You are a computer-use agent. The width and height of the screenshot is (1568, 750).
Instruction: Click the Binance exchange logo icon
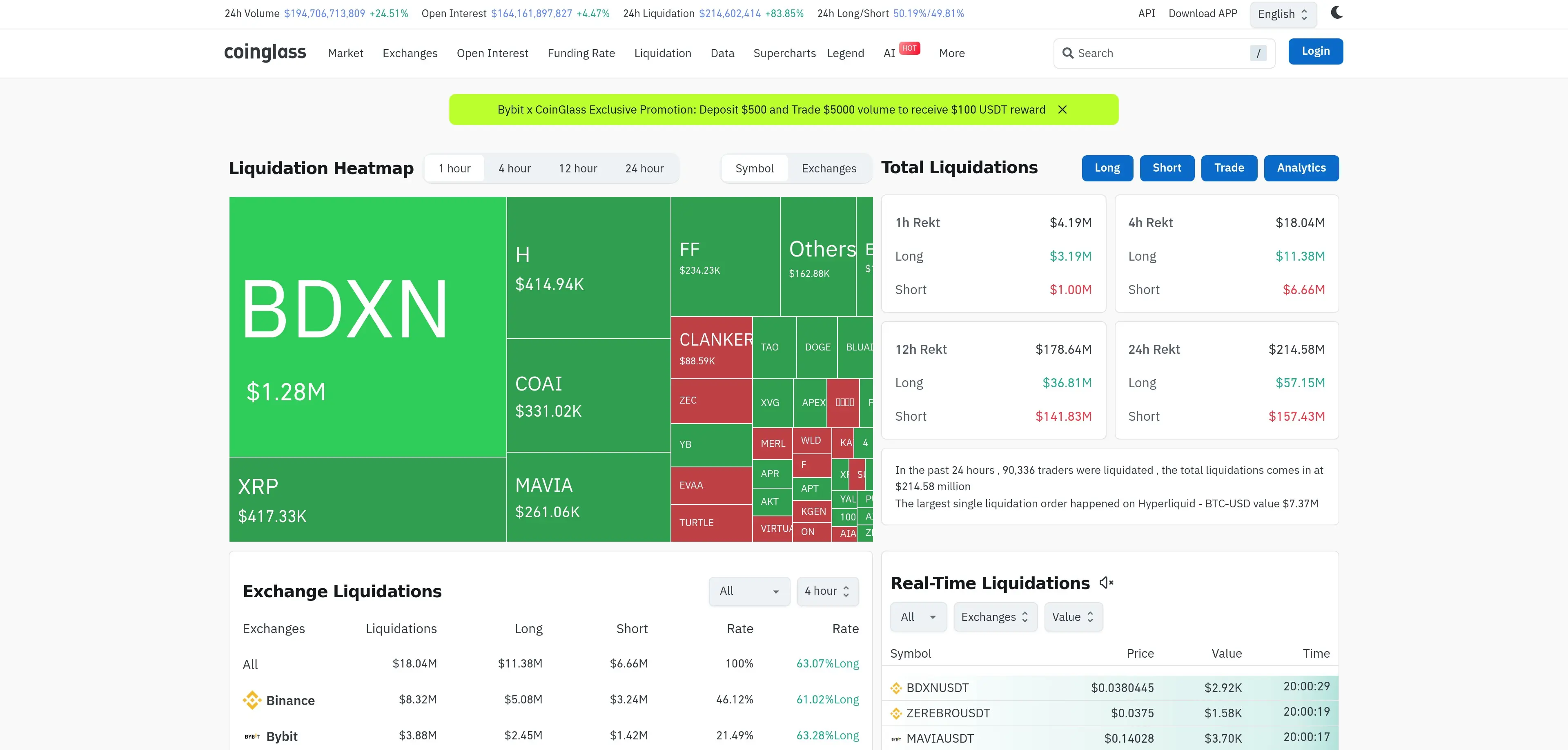coord(252,700)
